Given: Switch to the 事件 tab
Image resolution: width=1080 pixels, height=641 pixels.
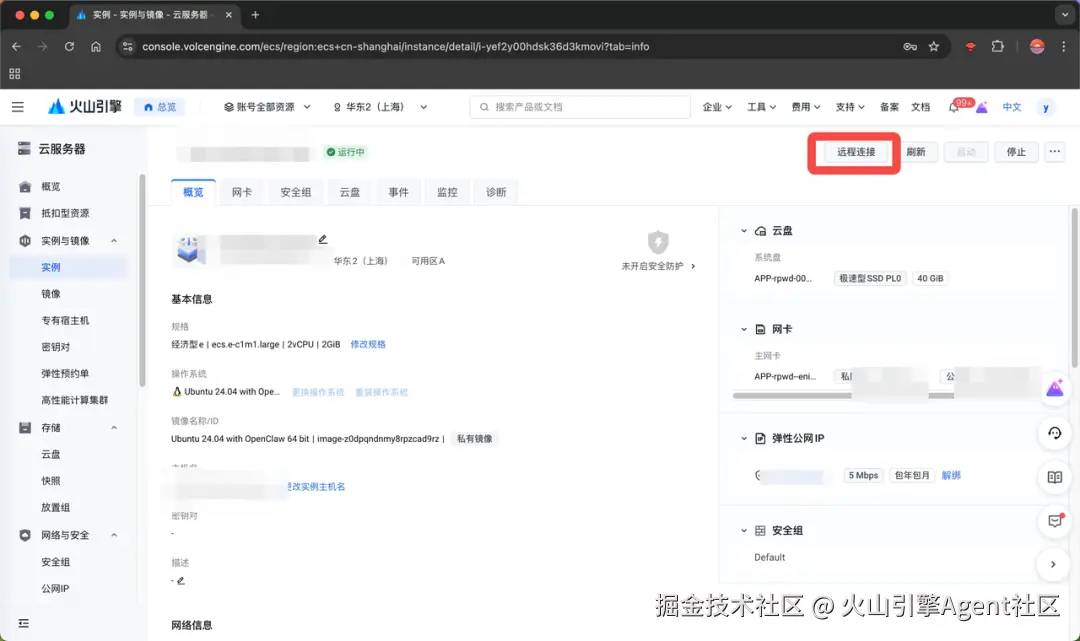Looking at the screenshot, I should tap(398, 192).
